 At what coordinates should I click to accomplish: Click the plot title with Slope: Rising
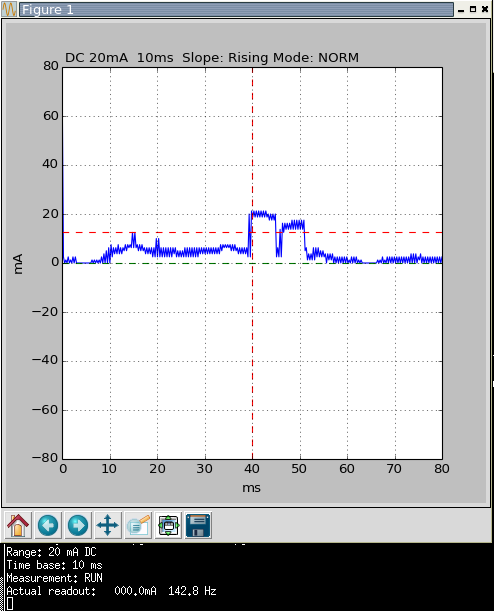pos(212,58)
